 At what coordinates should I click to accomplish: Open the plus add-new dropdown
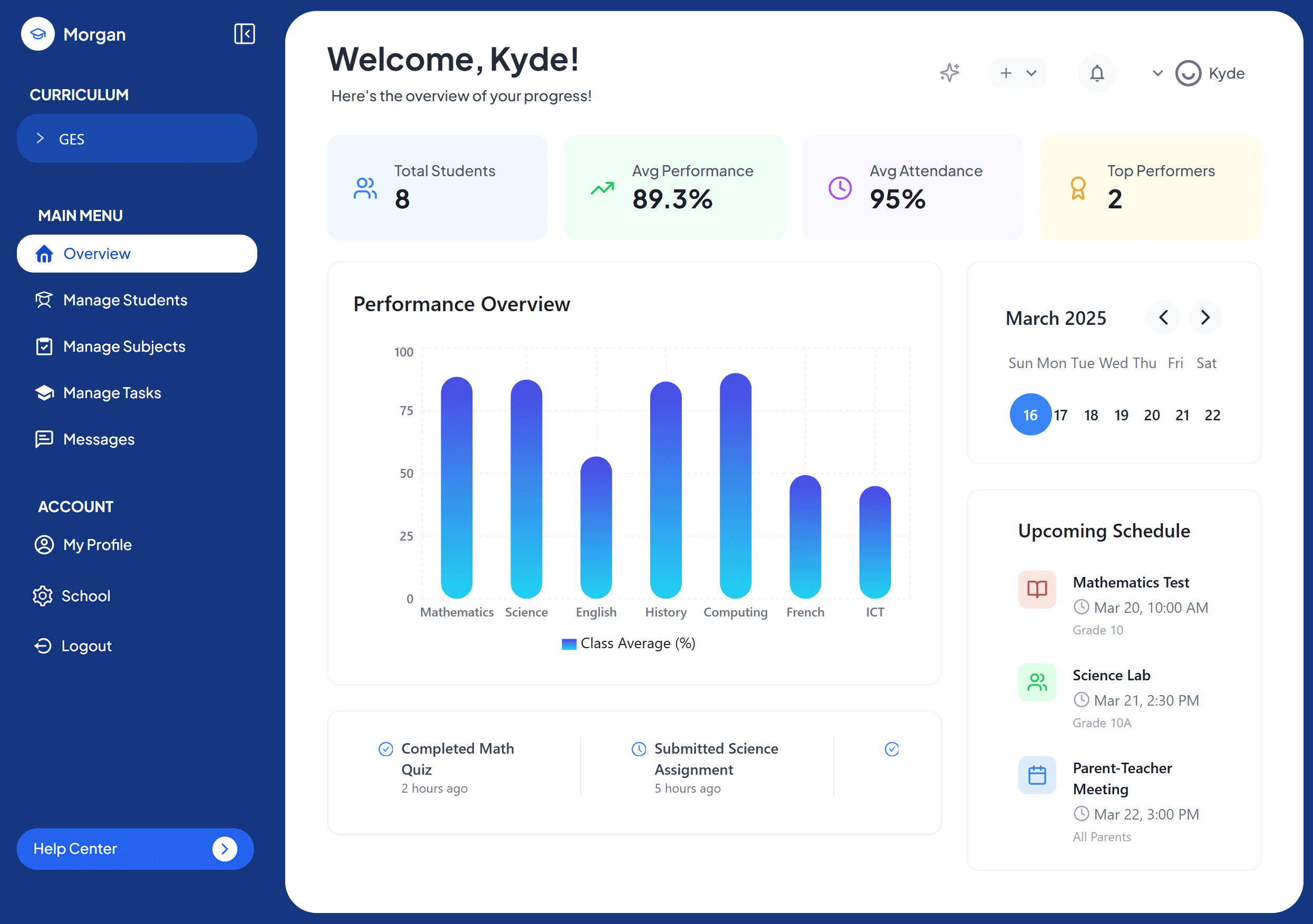[1018, 73]
